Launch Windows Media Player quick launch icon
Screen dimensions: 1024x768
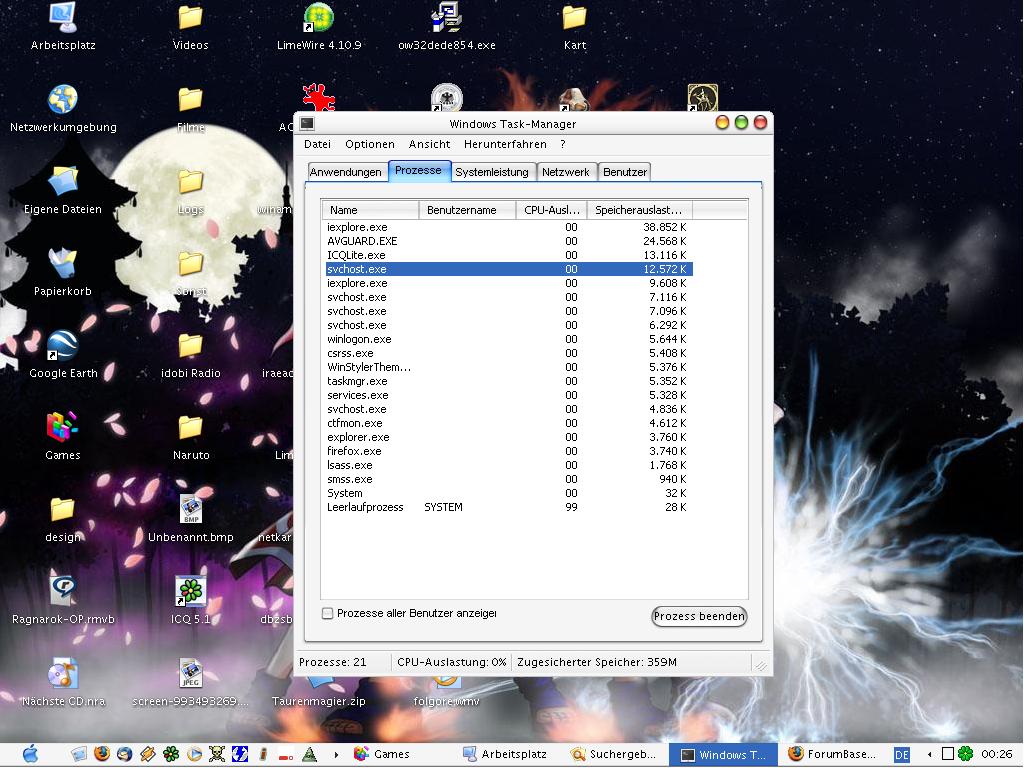[x=194, y=754]
